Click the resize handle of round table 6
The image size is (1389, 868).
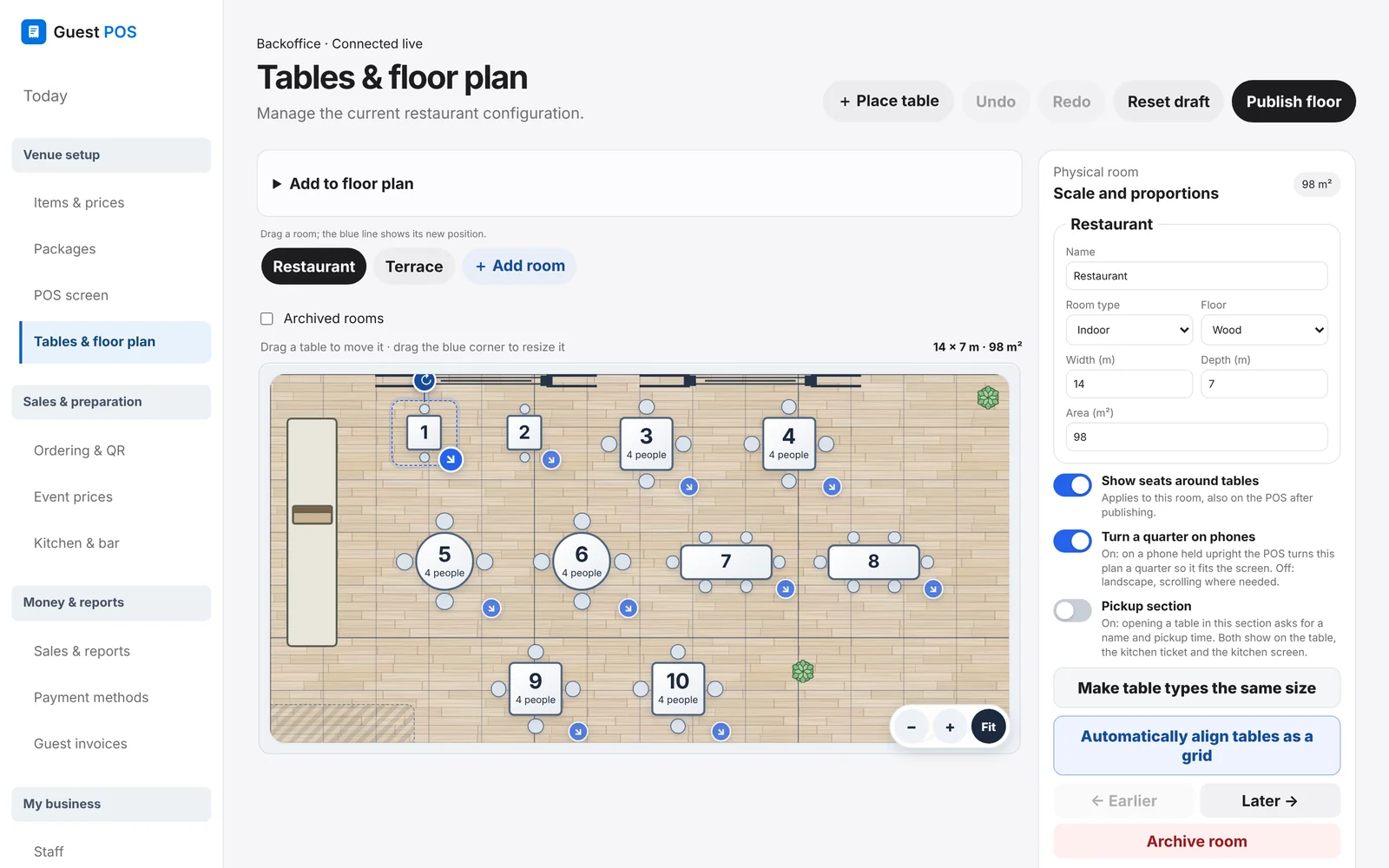629,608
